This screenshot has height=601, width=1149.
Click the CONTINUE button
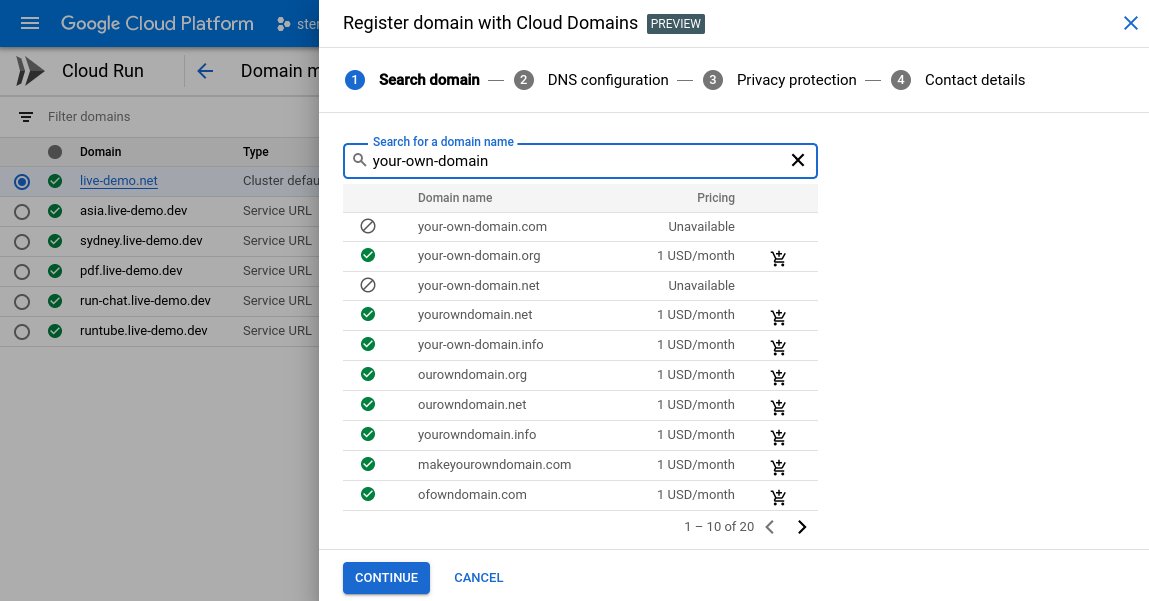click(386, 578)
